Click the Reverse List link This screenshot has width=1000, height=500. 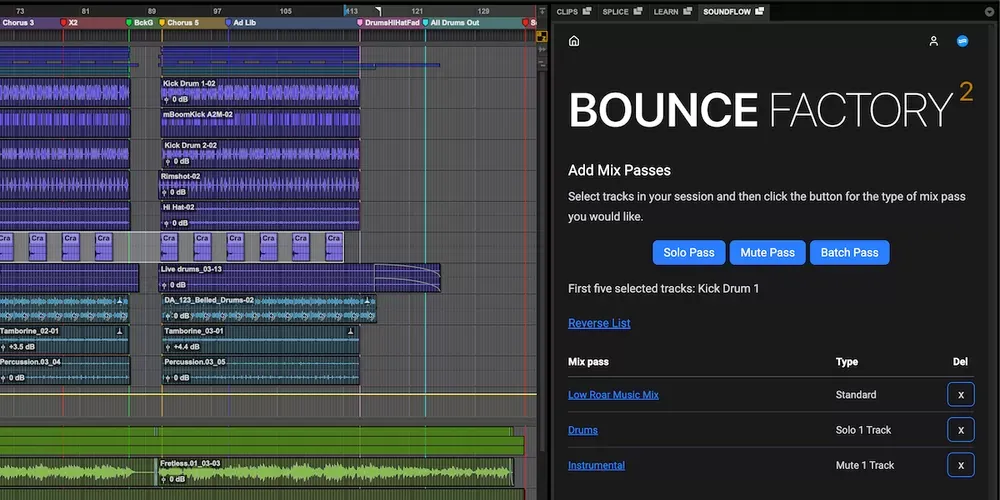599,323
